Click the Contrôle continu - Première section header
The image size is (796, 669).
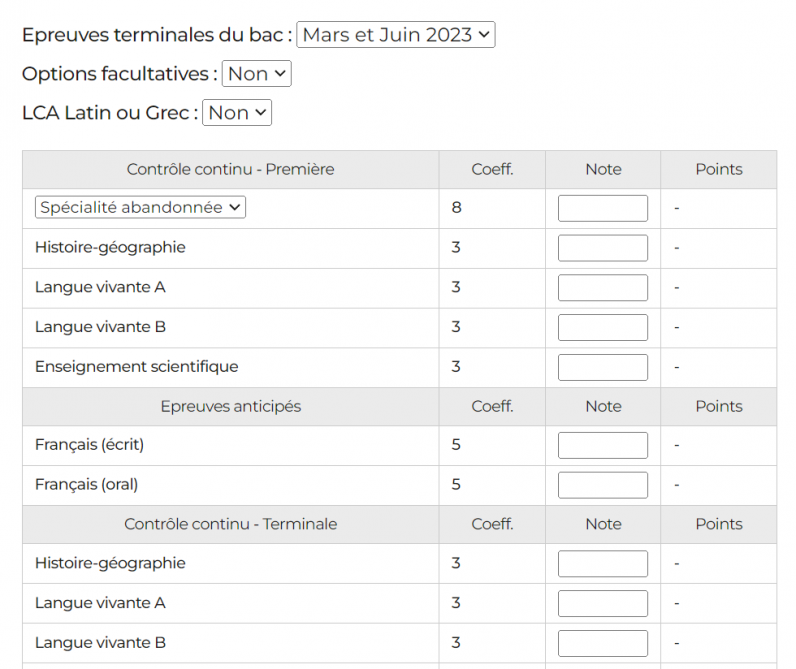click(x=230, y=170)
